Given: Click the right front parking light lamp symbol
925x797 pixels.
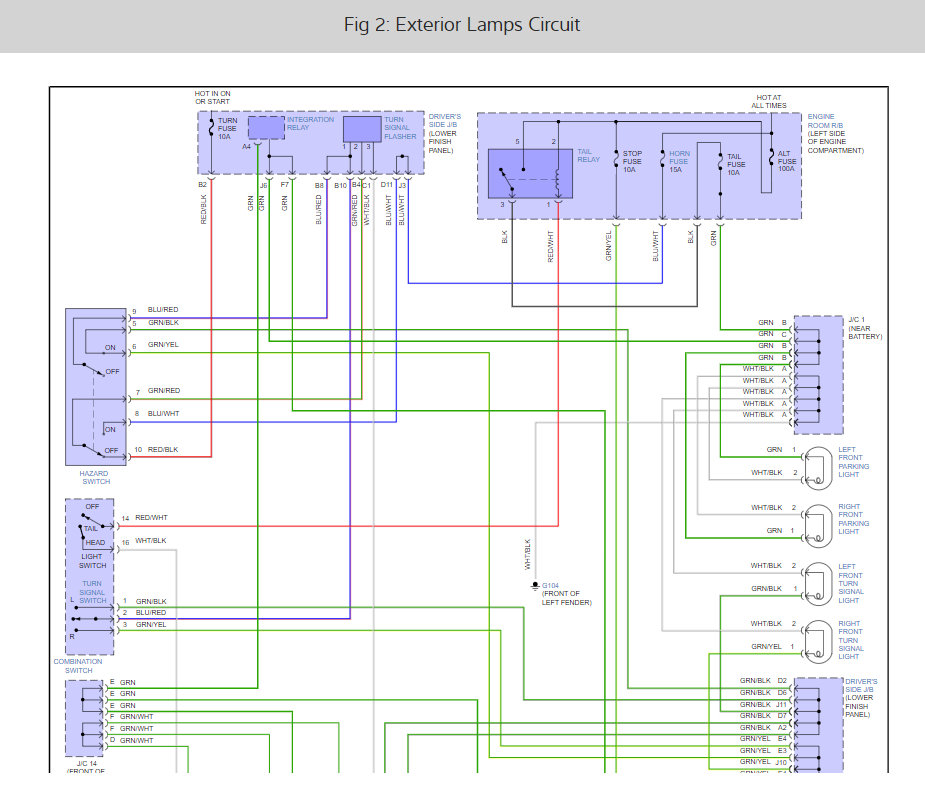Looking at the screenshot, I should coord(818,525).
